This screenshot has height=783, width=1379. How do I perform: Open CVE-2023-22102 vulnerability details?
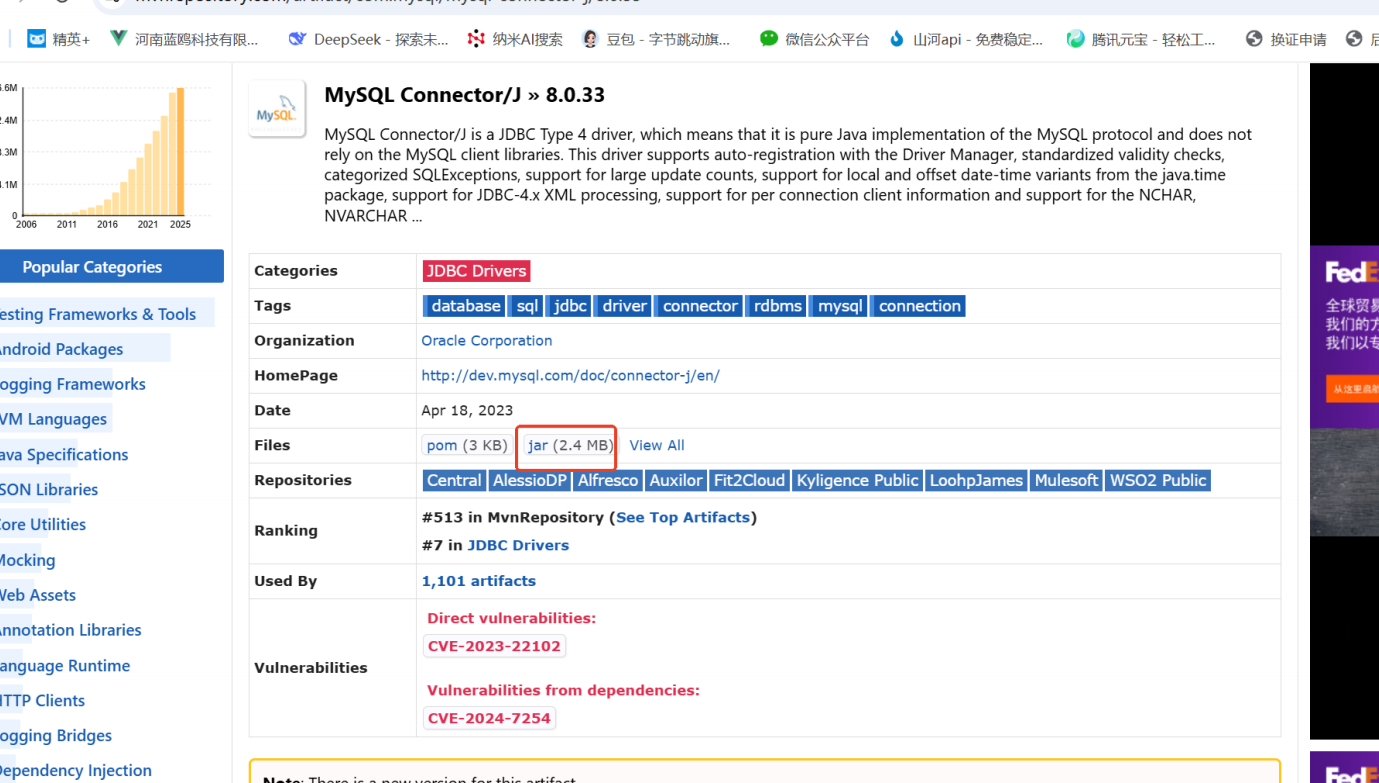494,647
